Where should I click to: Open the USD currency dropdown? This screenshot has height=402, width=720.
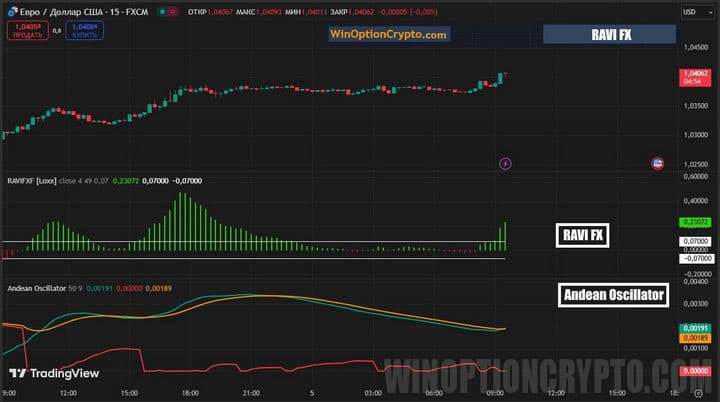[693, 12]
